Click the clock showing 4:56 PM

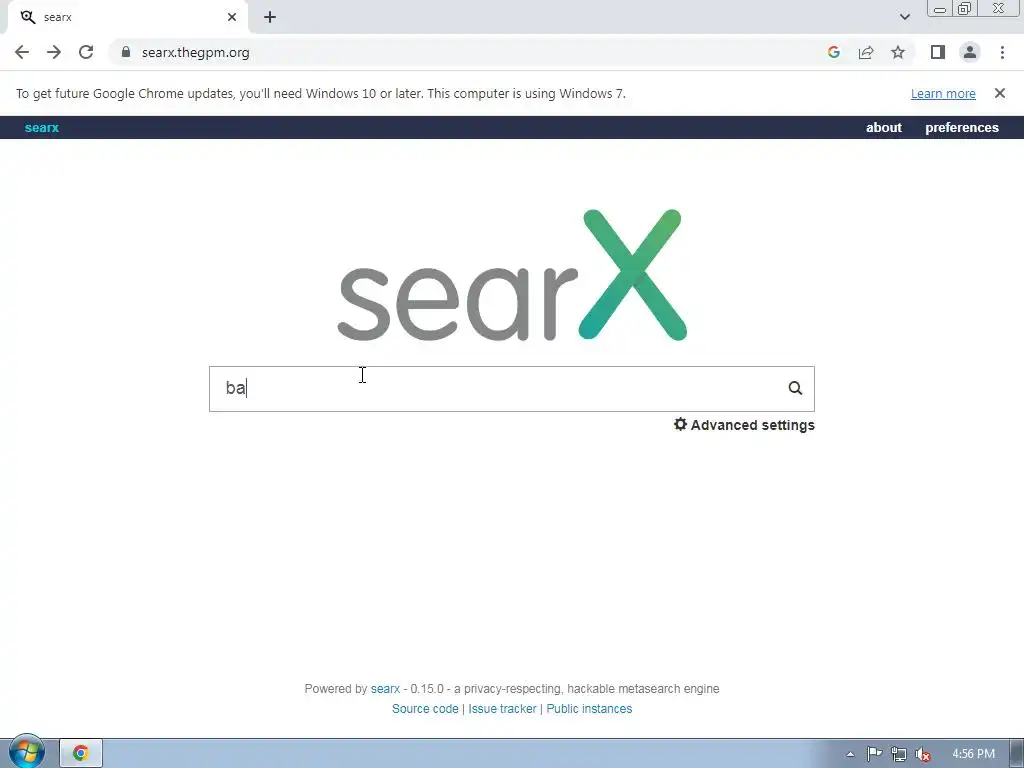[x=973, y=754]
